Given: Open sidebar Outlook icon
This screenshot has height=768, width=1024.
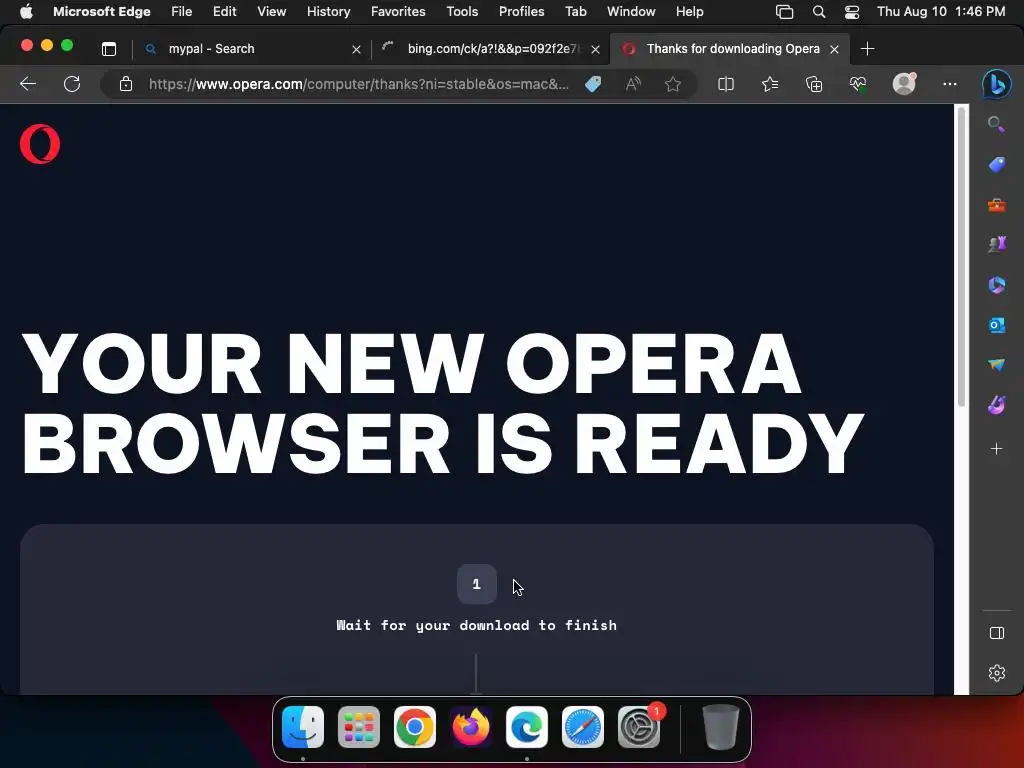Looking at the screenshot, I should click(x=997, y=325).
